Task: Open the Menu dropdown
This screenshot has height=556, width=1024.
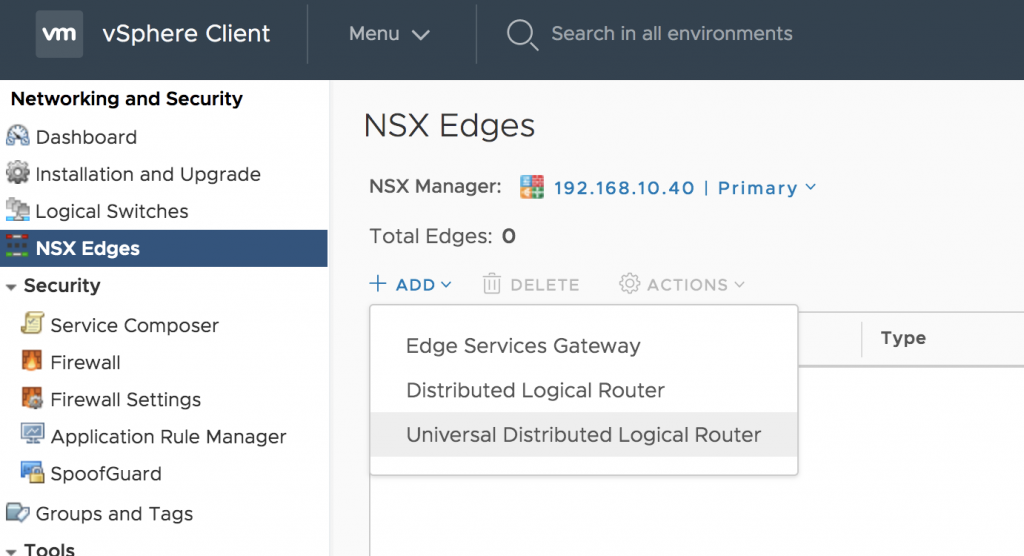Action: coord(389,34)
